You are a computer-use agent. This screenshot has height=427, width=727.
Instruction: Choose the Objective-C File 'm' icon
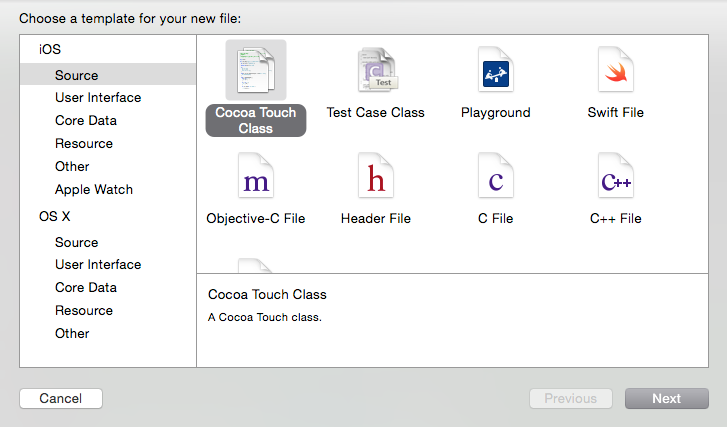(256, 176)
